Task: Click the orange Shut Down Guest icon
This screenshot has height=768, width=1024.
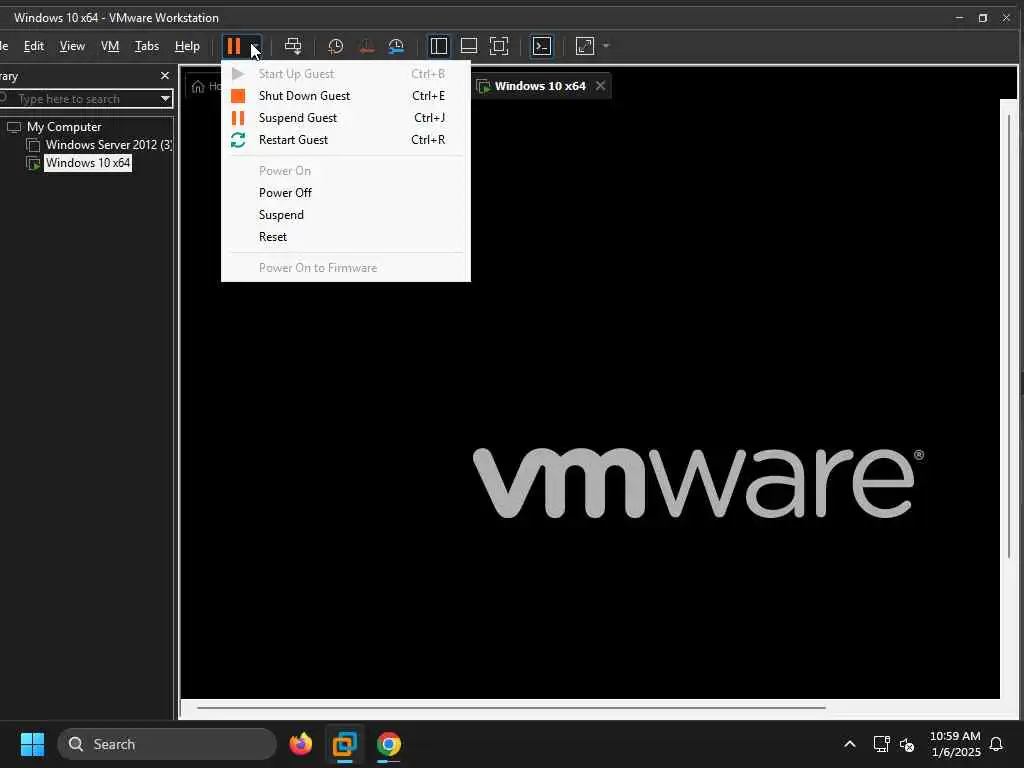Action: (x=238, y=96)
